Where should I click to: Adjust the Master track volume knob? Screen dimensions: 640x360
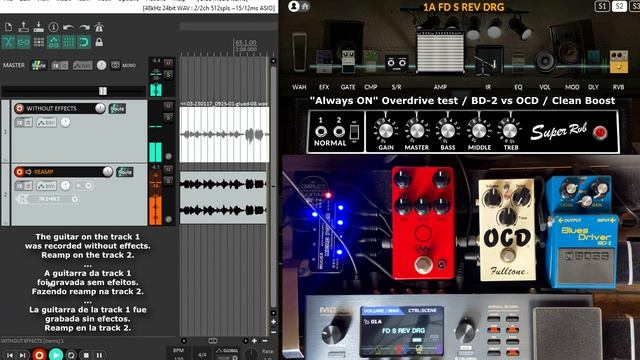(102, 65)
